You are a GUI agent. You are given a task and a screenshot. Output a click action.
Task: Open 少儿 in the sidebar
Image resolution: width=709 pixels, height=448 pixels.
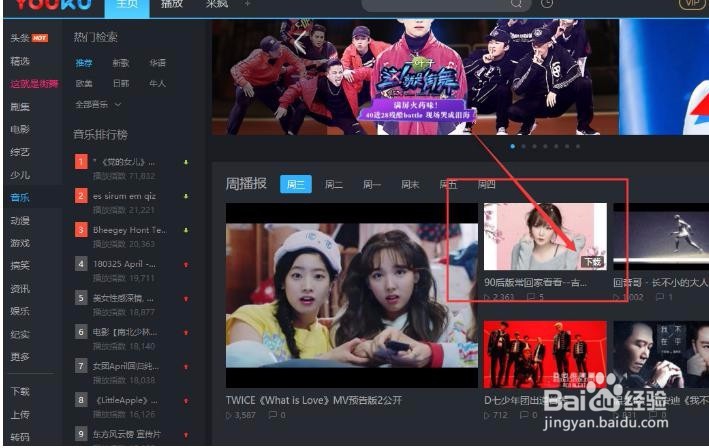pos(20,175)
